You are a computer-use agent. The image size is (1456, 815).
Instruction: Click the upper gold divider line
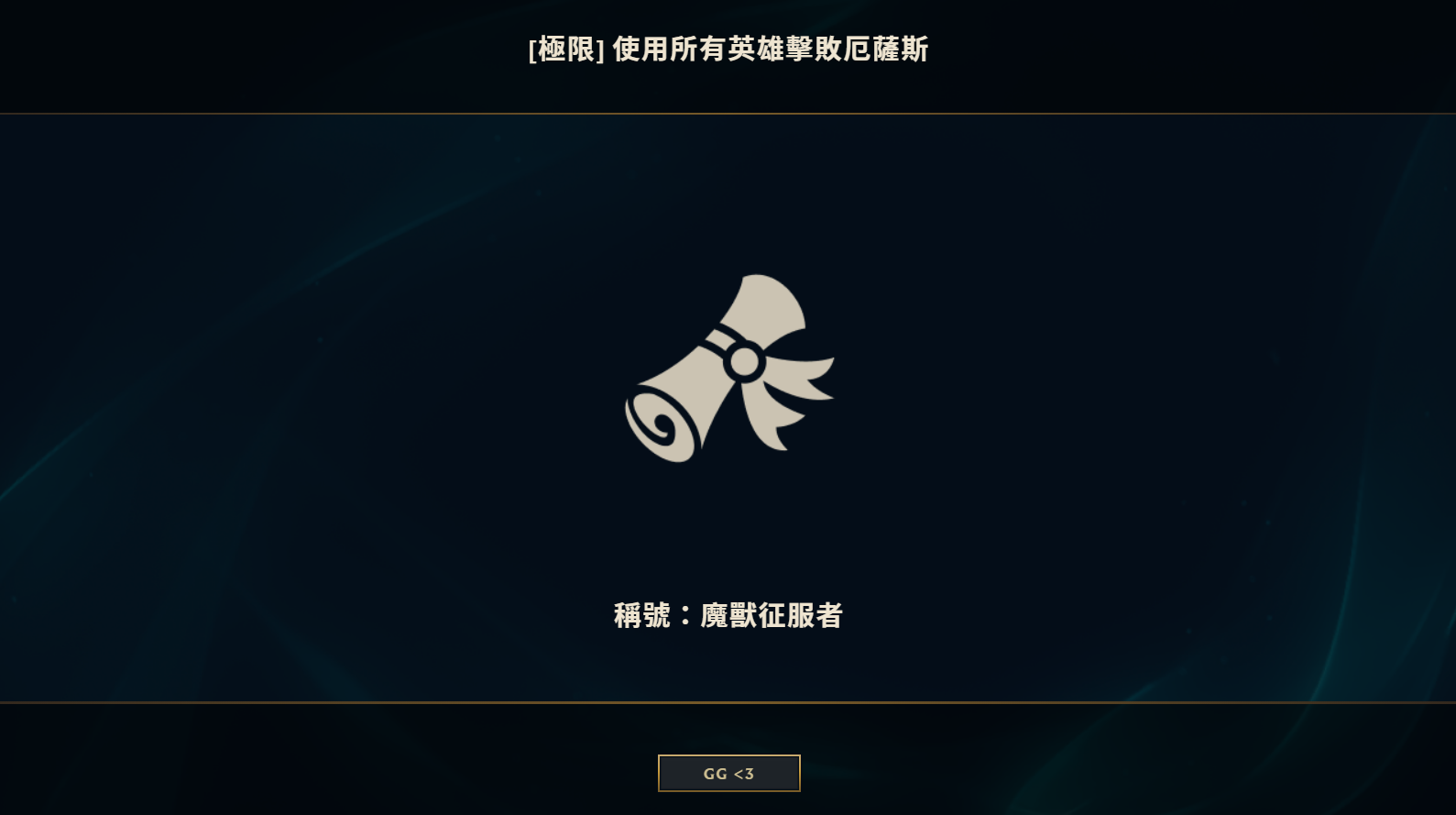tap(728, 114)
